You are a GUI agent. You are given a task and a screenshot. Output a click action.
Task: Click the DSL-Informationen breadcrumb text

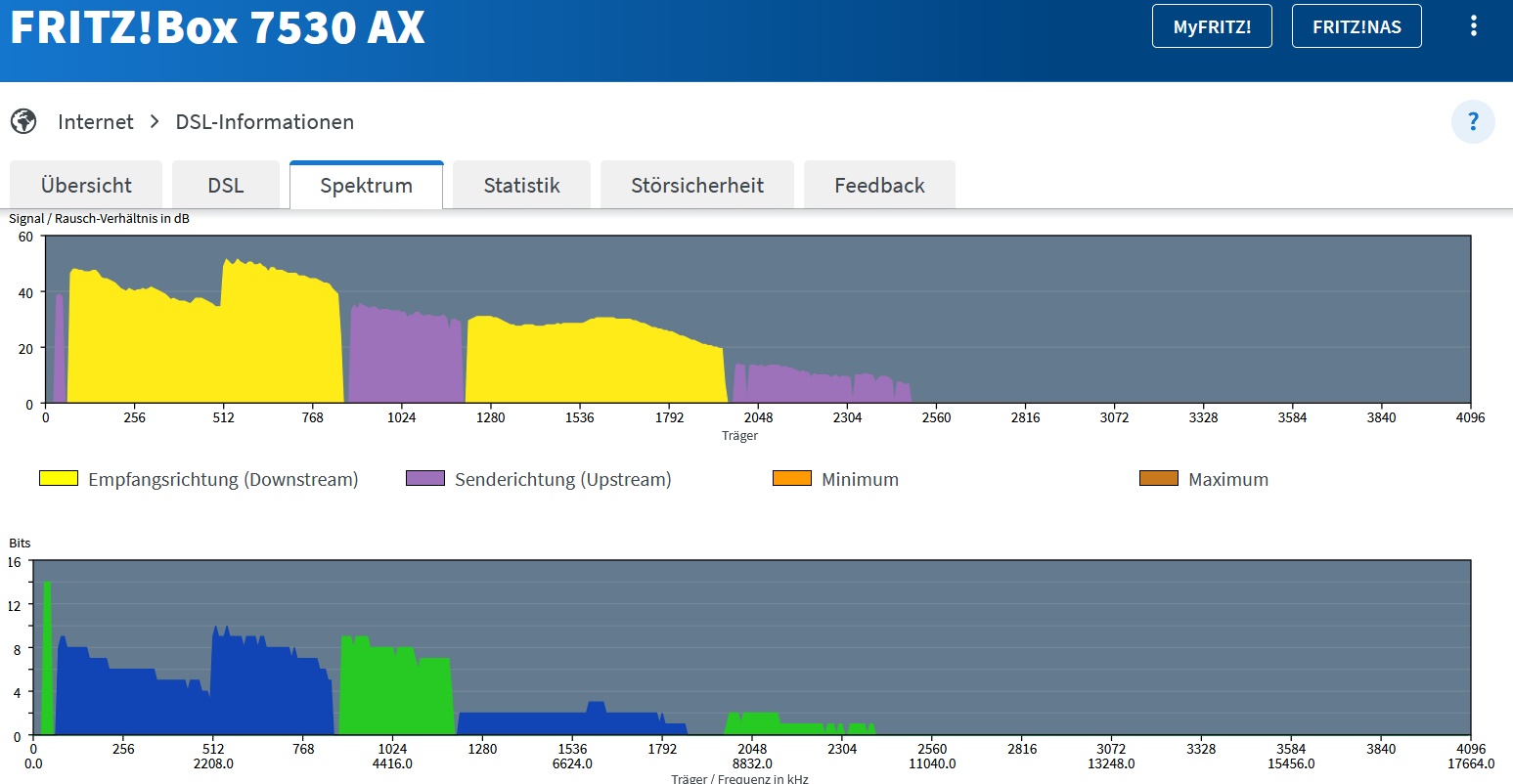(x=265, y=122)
